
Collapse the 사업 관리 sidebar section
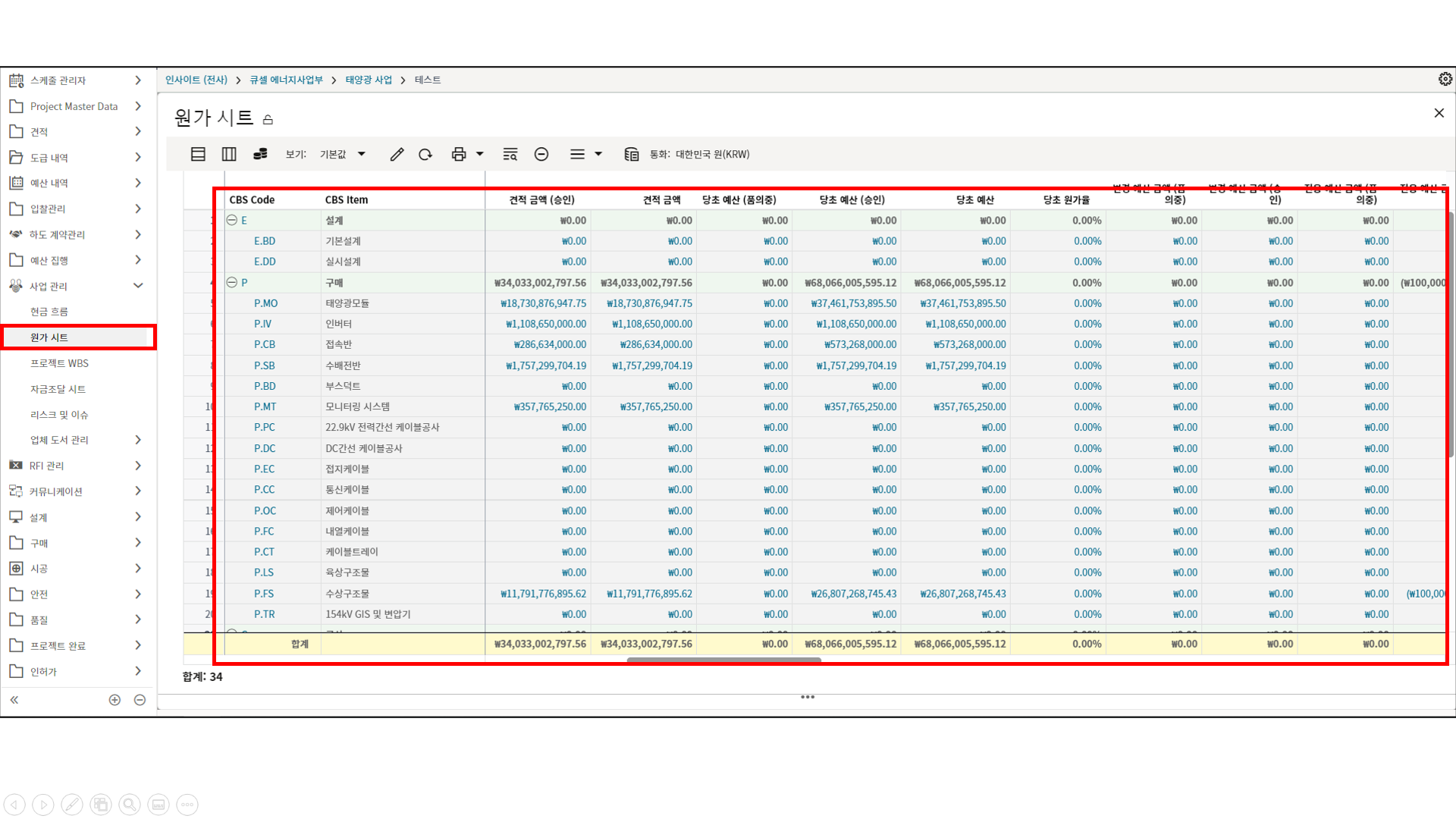pos(138,286)
